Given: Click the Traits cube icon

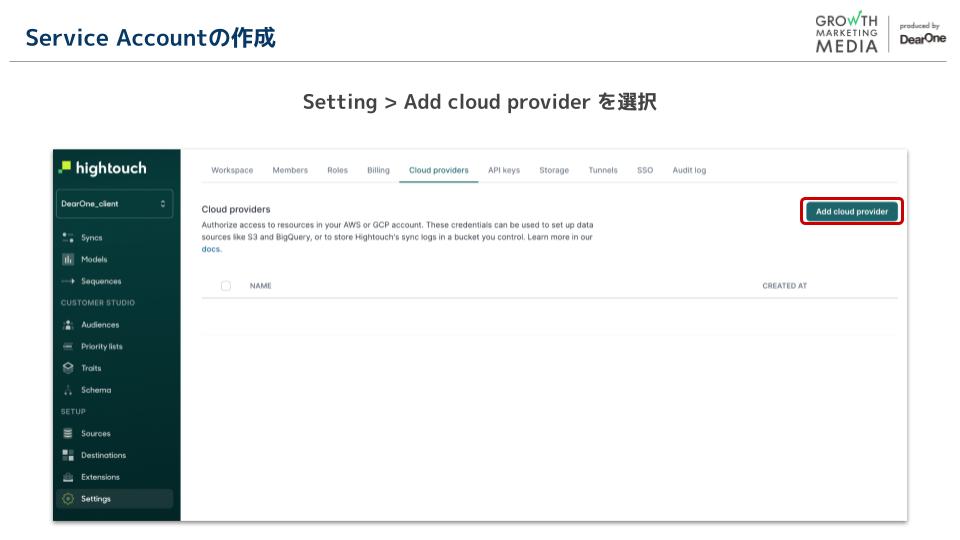Looking at the screenshot, I should click(x=68, y=368).
